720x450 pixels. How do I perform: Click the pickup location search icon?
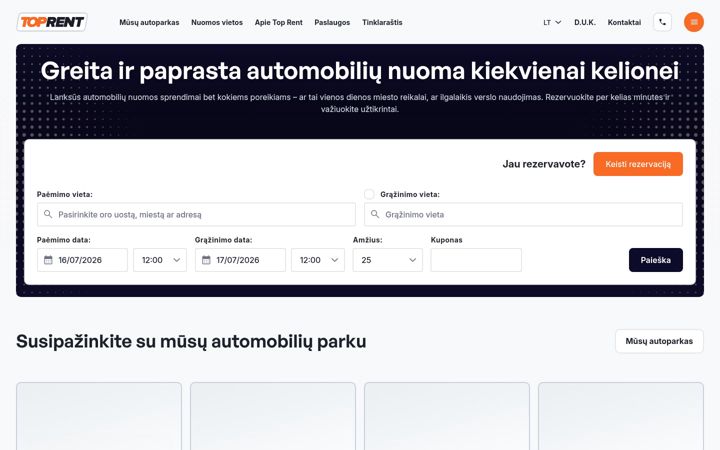48,214
